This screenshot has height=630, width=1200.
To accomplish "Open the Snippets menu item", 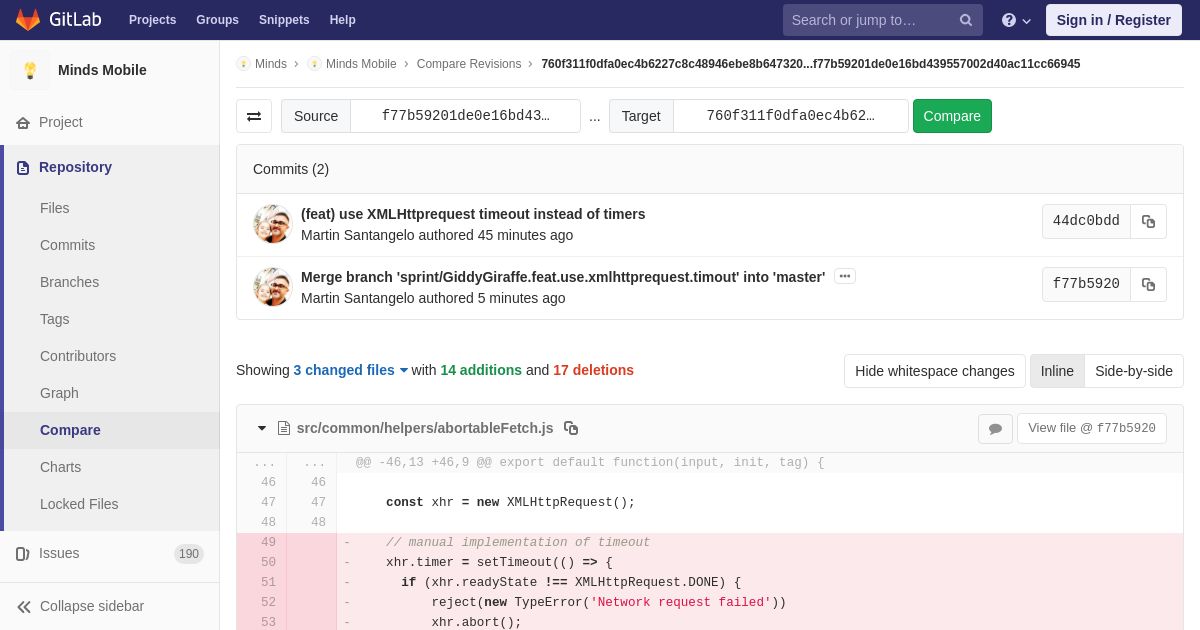I will pyautogui.click(x=284, y=20).
